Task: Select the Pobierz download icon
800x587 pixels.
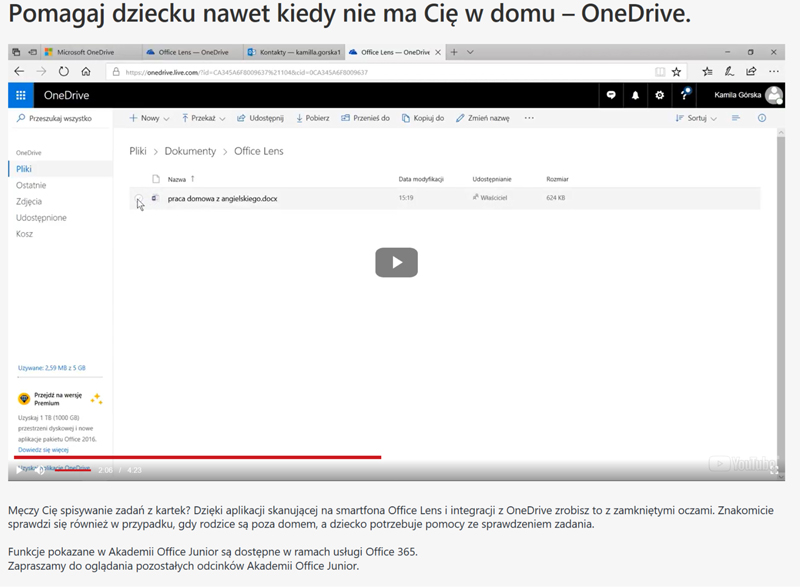Action: point(299,117)
